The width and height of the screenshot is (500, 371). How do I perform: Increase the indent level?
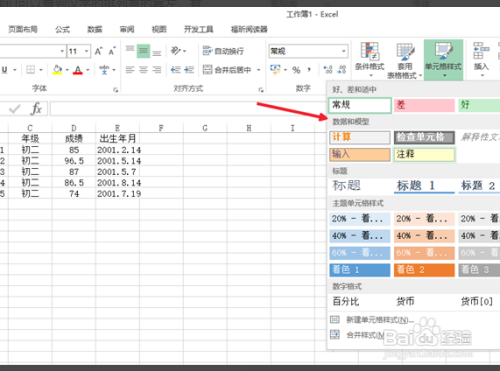tap(189, 70)
